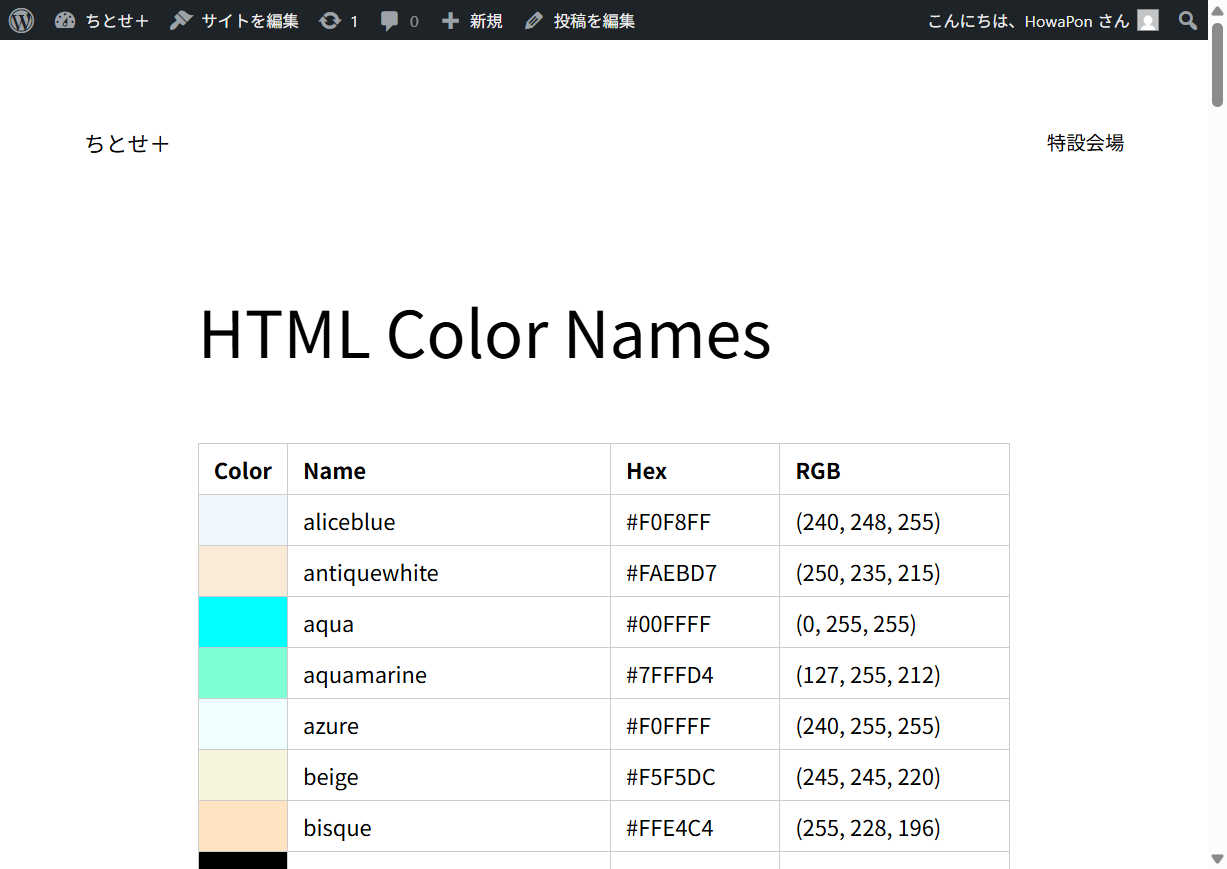The image size is (1227, 869).
Task: Select 投稿を編集 in the admin bar
Action: pos(581,20)
